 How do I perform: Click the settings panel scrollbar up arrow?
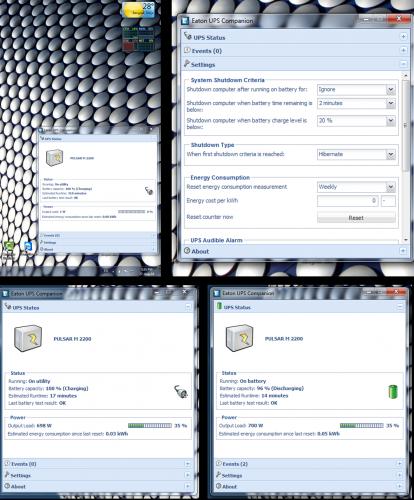pyautogui.click(x=405, y=76)
